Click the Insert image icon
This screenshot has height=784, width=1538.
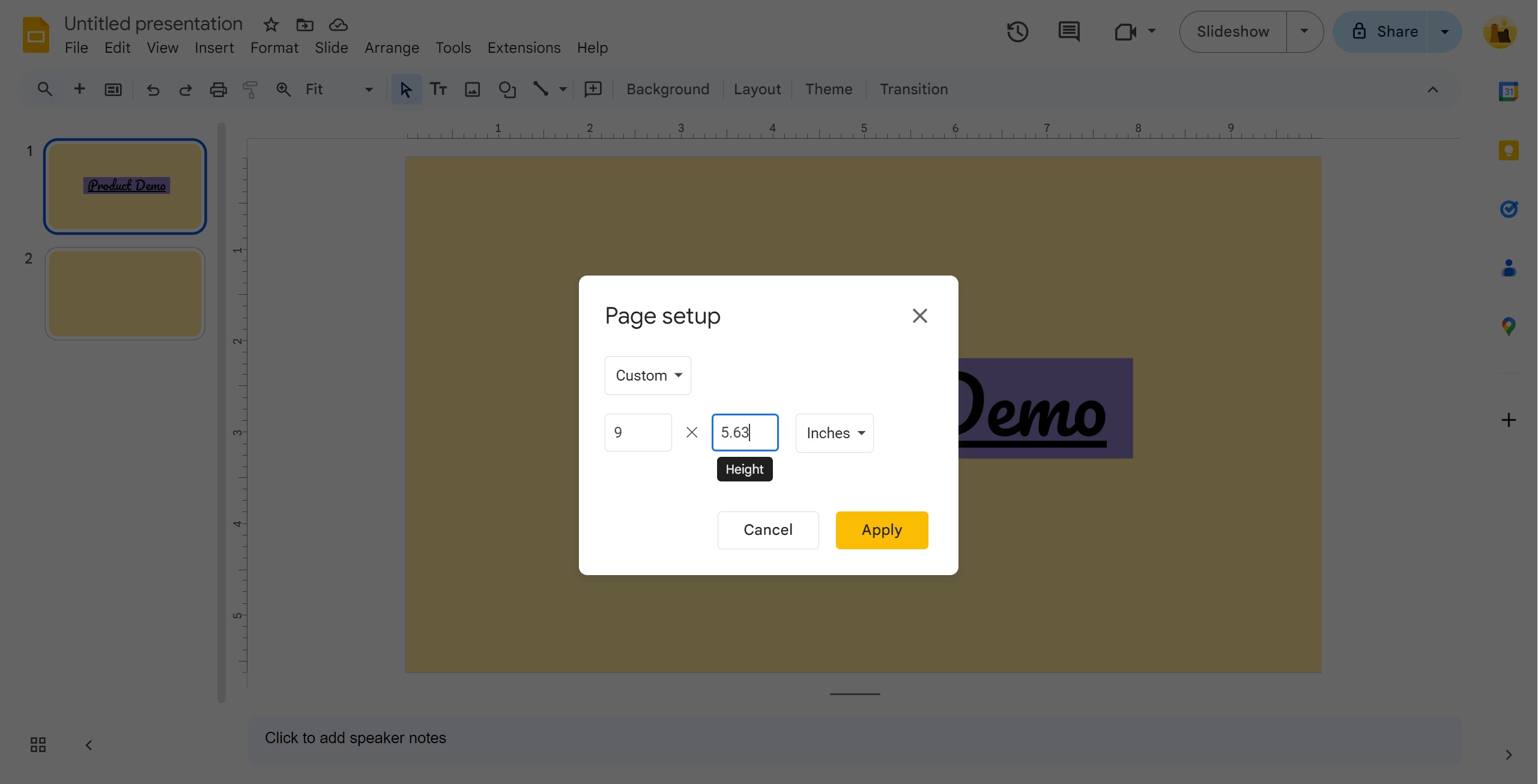tap(473, 89)
